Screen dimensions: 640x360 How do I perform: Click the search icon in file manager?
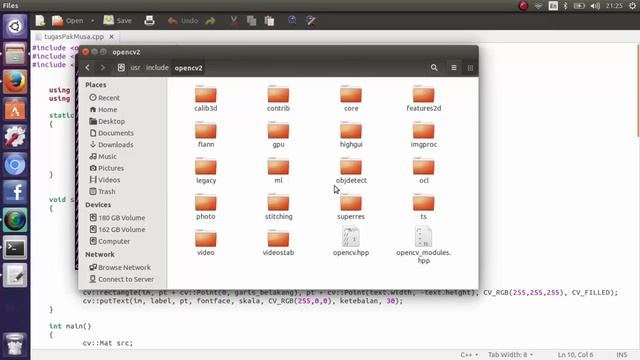pyautogui.click(x=434, y=68)
